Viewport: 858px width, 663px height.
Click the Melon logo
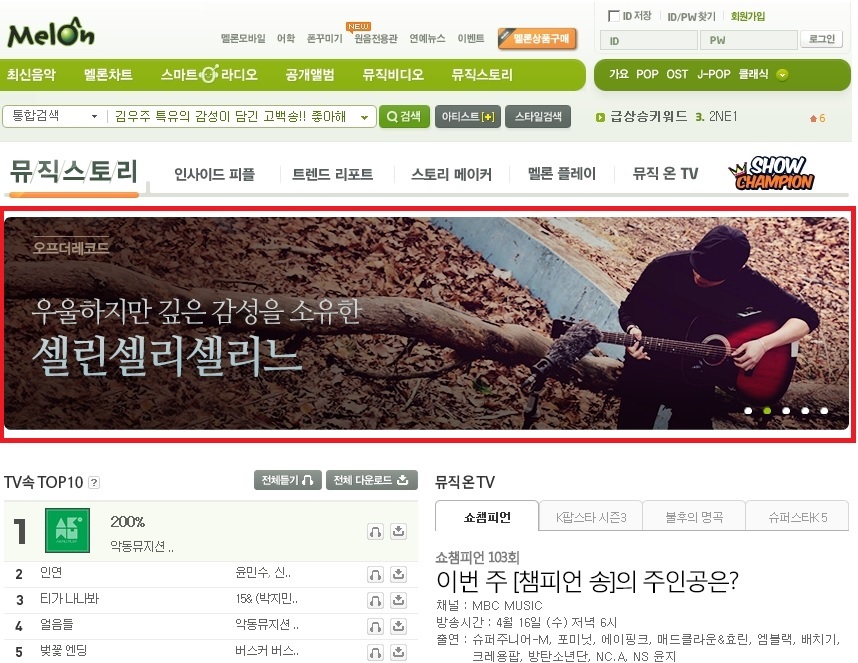[x=50, y=33]
